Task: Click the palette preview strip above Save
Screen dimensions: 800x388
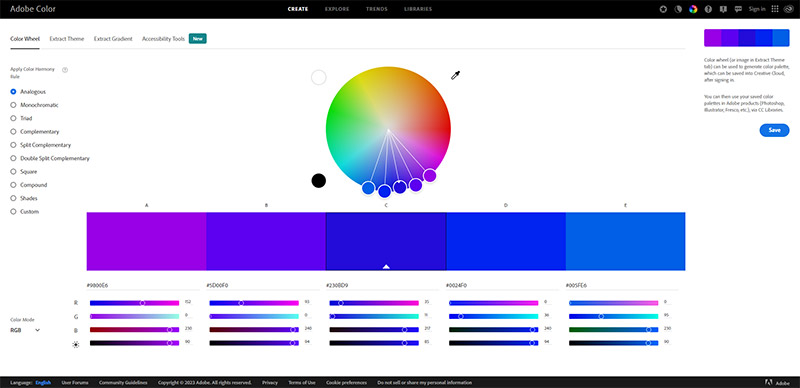Action: 746,38
